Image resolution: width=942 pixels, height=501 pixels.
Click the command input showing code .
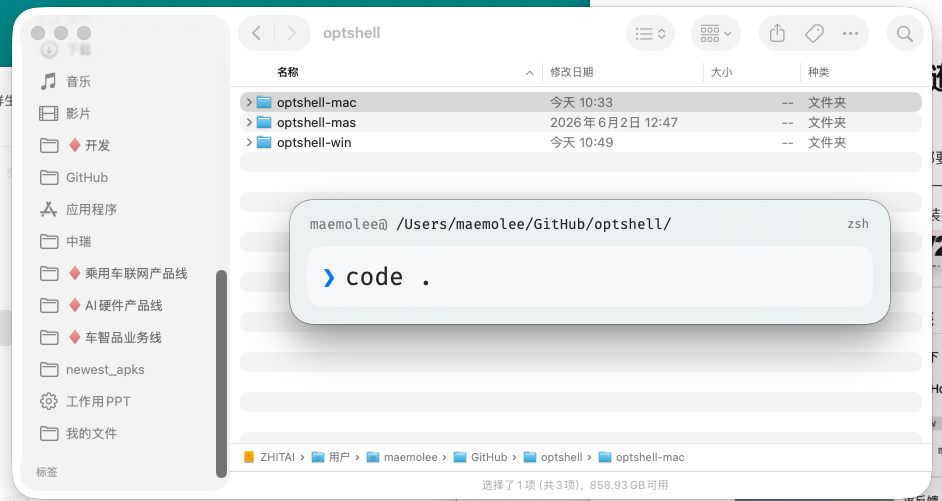coord(589,277)
